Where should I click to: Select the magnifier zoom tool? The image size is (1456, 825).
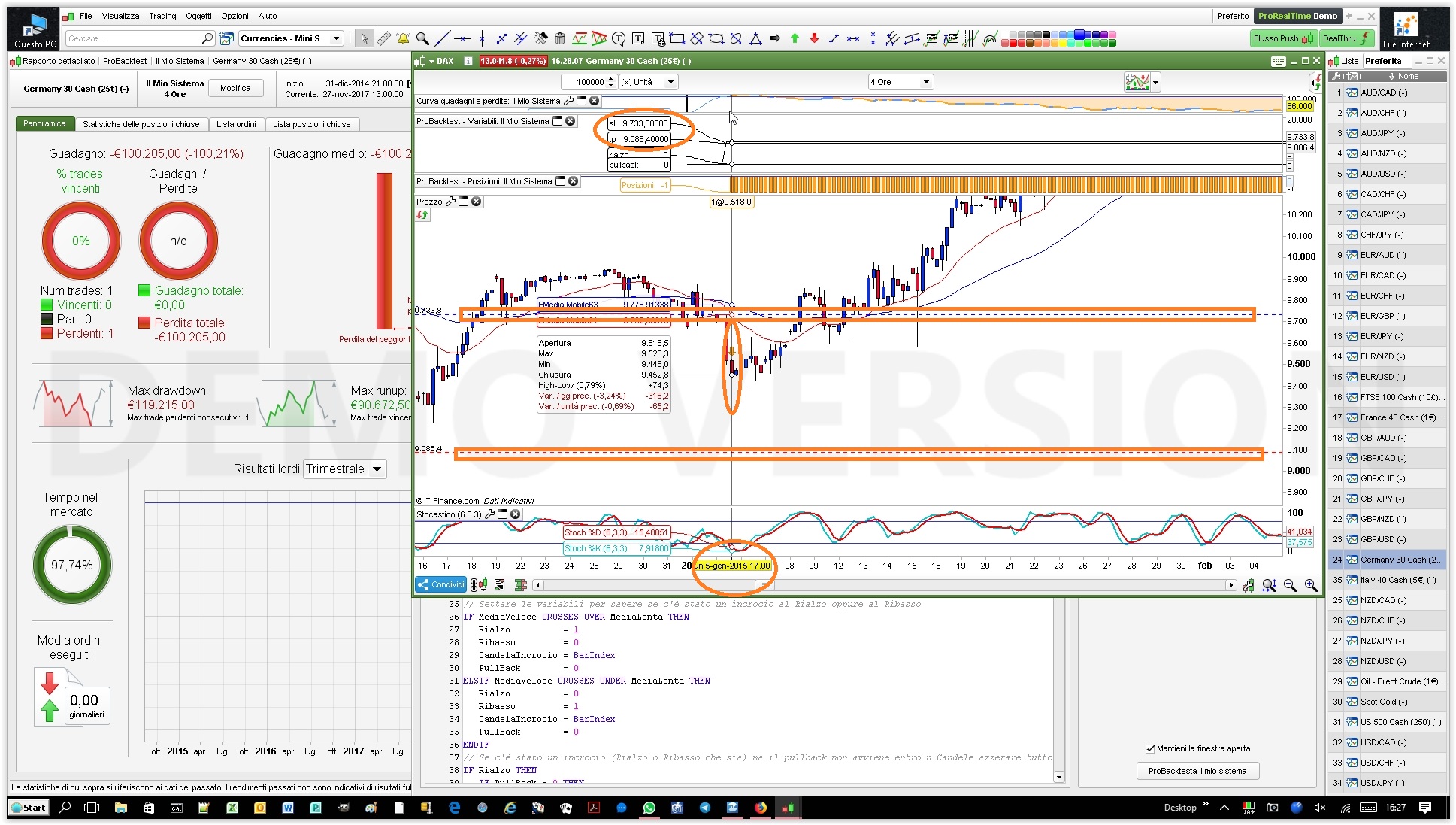[x=422, y=38]
